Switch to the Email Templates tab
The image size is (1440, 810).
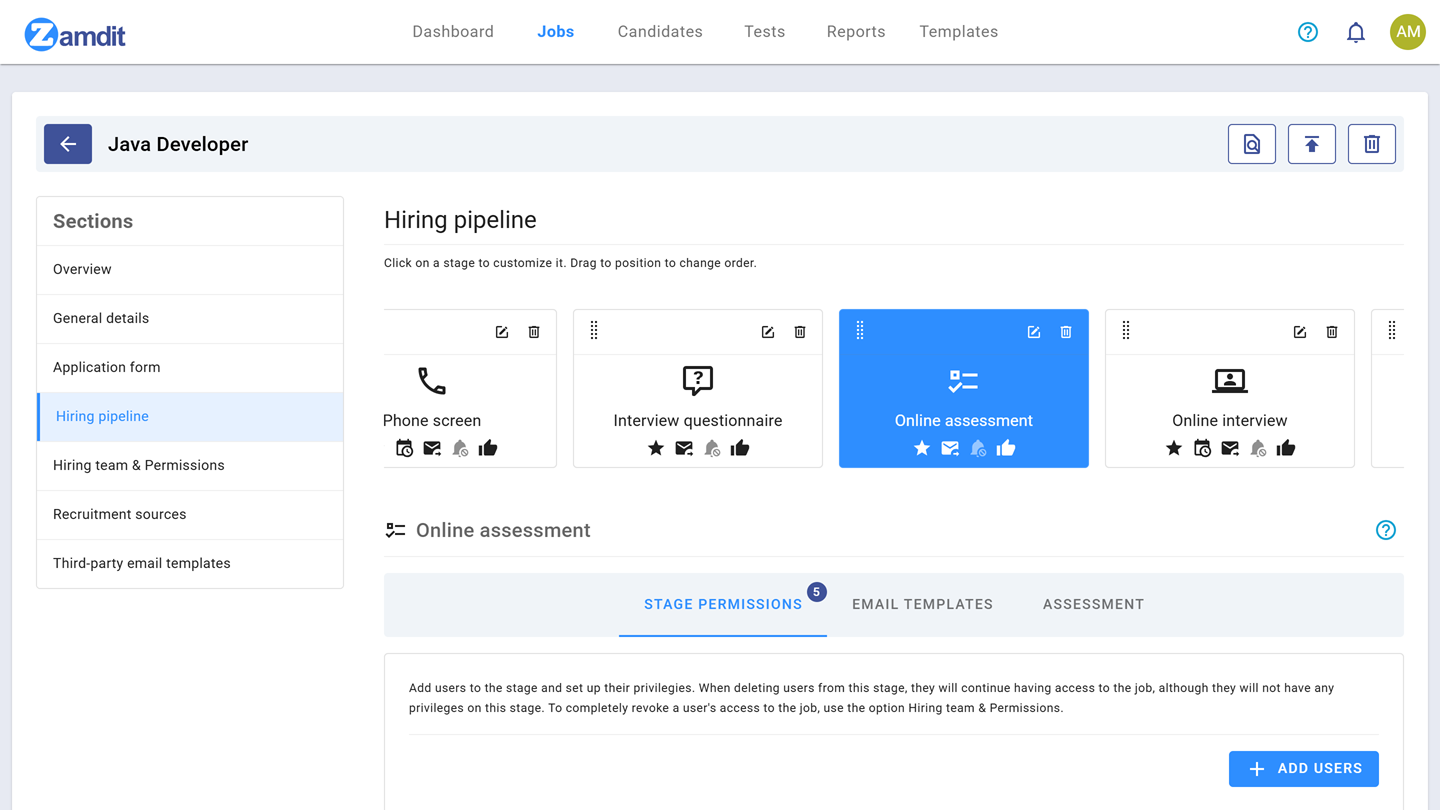click(923, 604)
